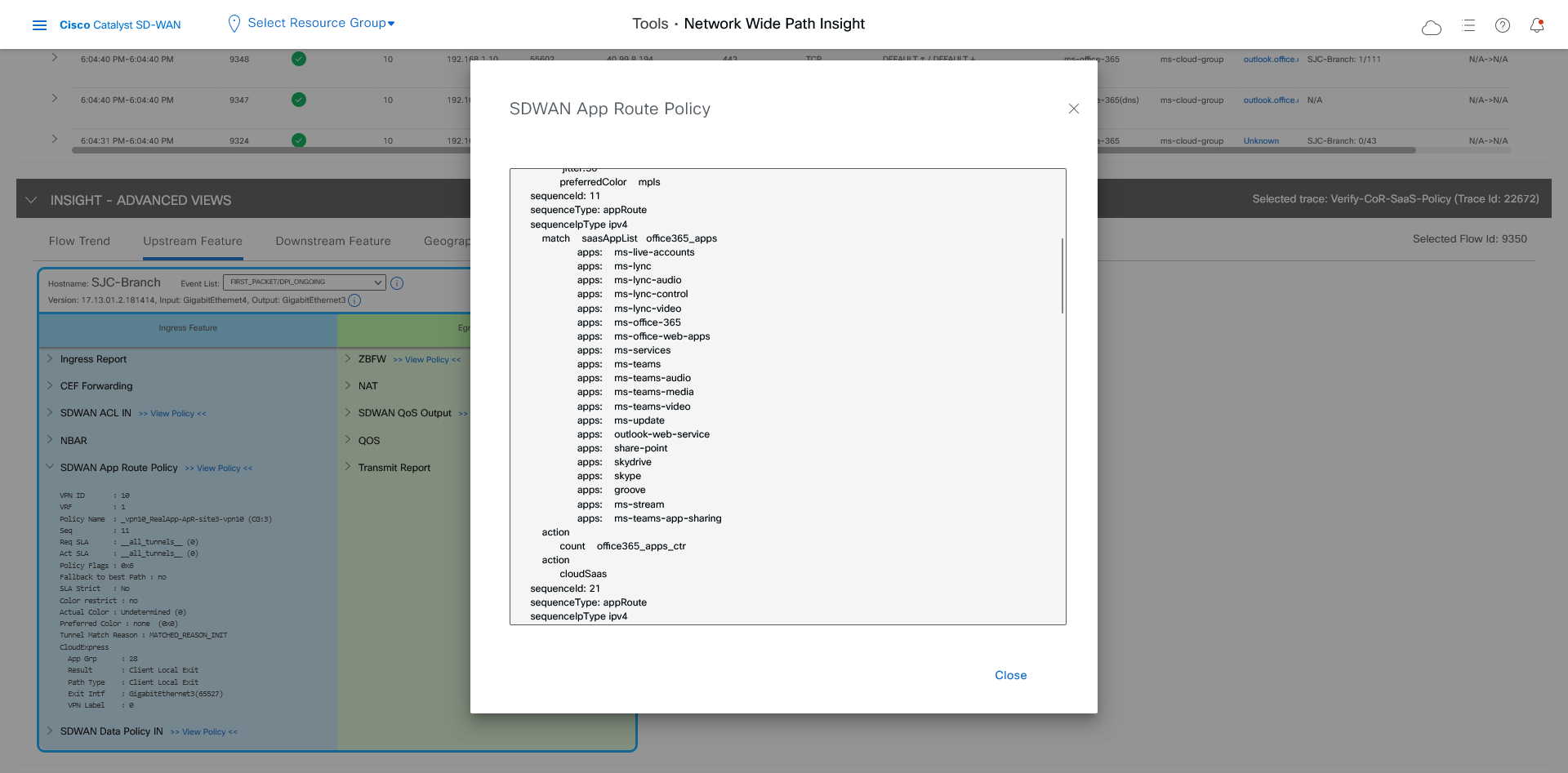Click View Policy link for SDWAN App Route Policy
This screenshot has width=1568, height=773.
tap(219, 469)
